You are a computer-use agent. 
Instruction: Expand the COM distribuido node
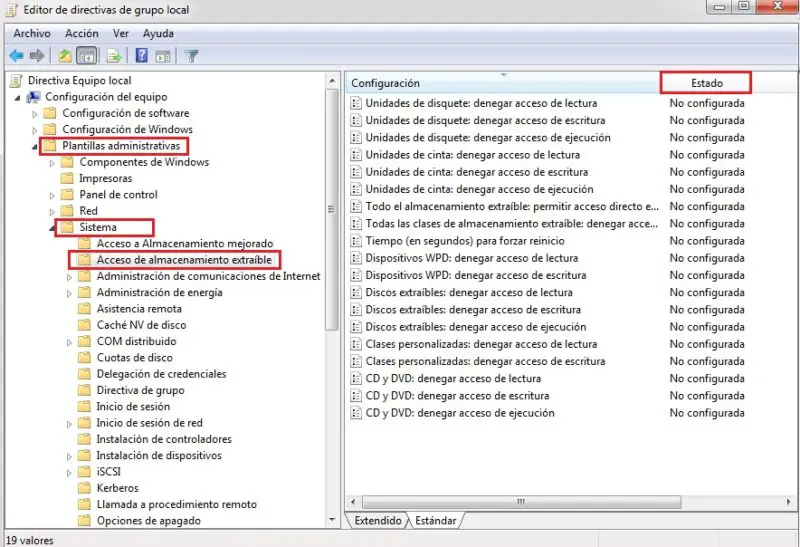tap(69, 342)
